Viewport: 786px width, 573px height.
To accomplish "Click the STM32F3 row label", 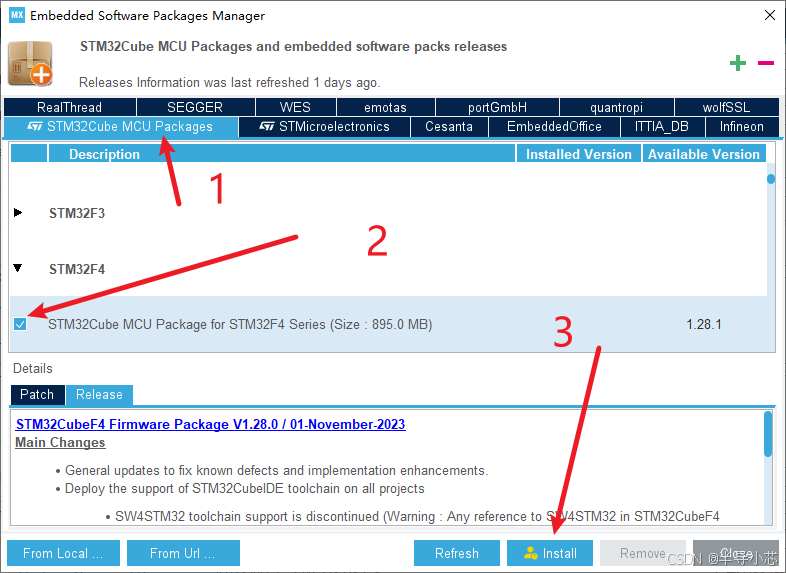I will coord(77,213).
